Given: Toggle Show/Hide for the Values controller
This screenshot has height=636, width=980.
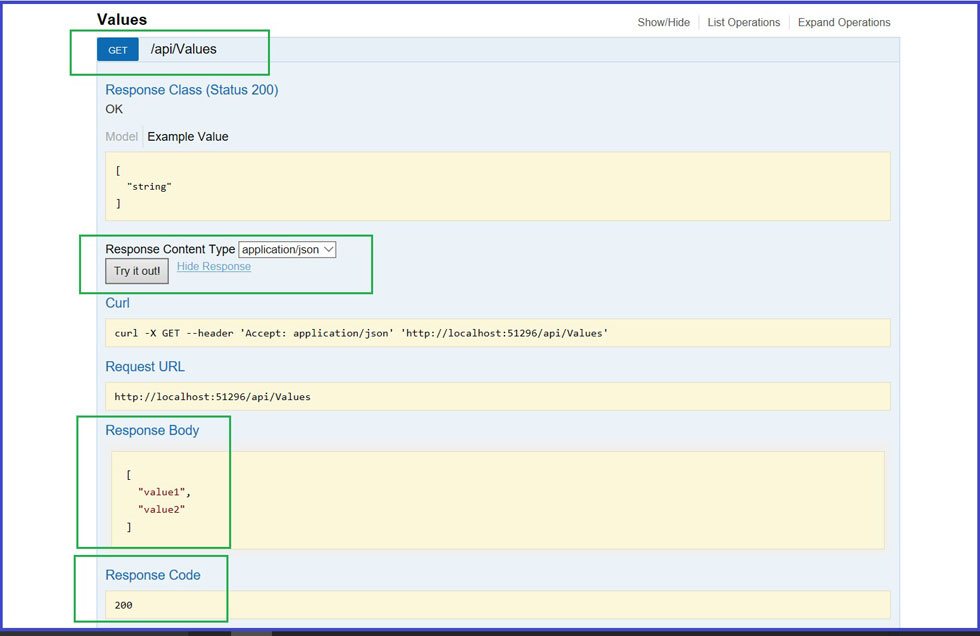Looking at the screenshot, I should coord(663,21).
